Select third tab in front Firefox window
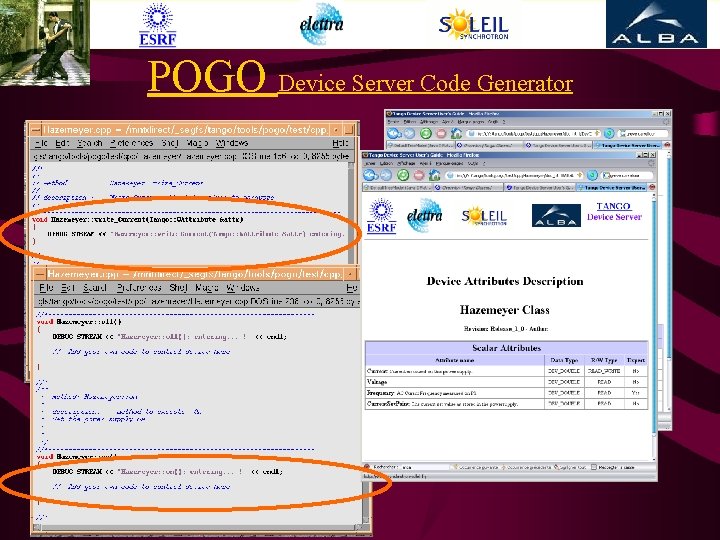The image size is (720, 540). pyautogui.click(x=539, y=187)
